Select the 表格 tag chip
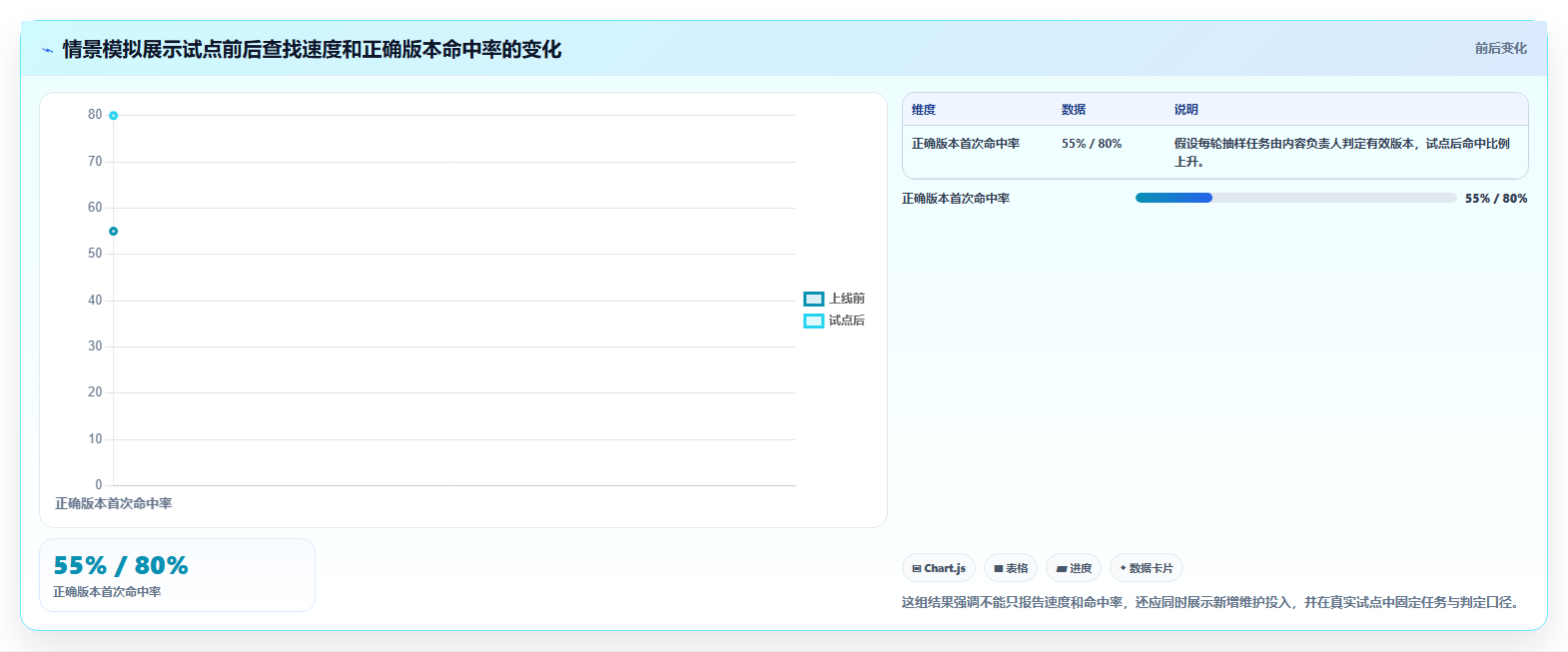This screenshot has width=1568, height=652. click(1011, 568)
